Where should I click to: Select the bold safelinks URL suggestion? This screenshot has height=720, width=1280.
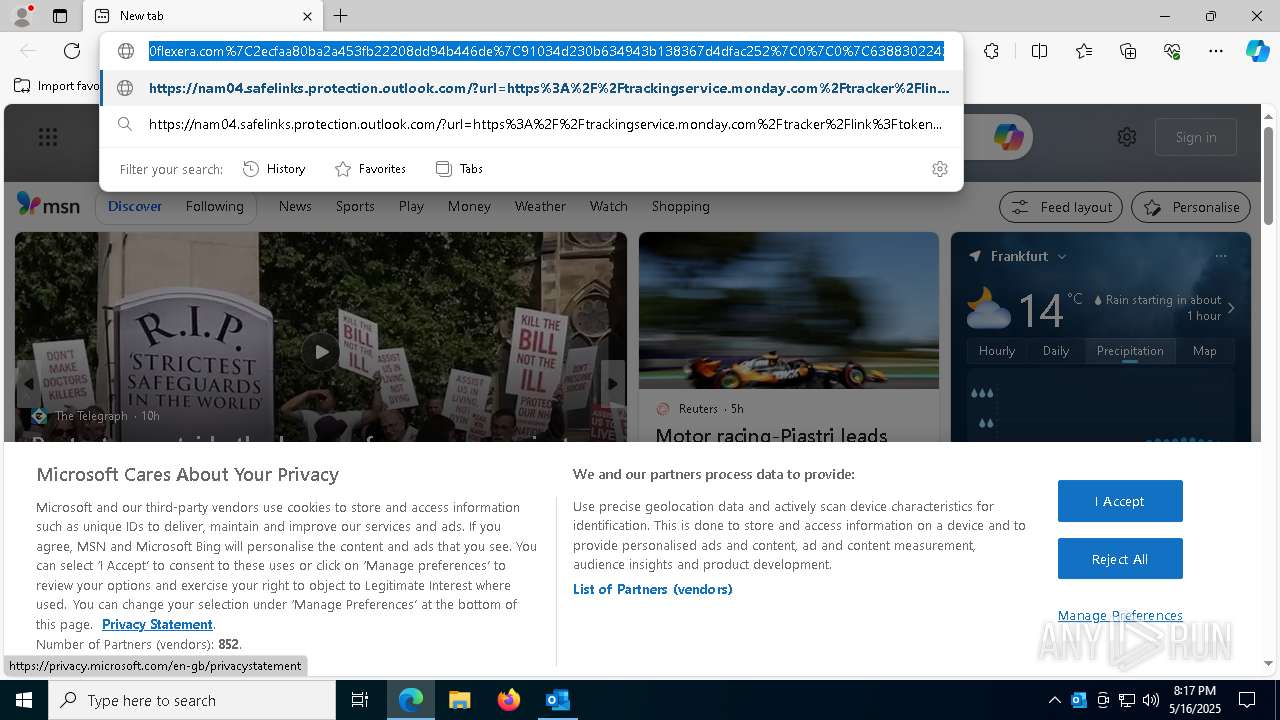click(x=531, y=88)
